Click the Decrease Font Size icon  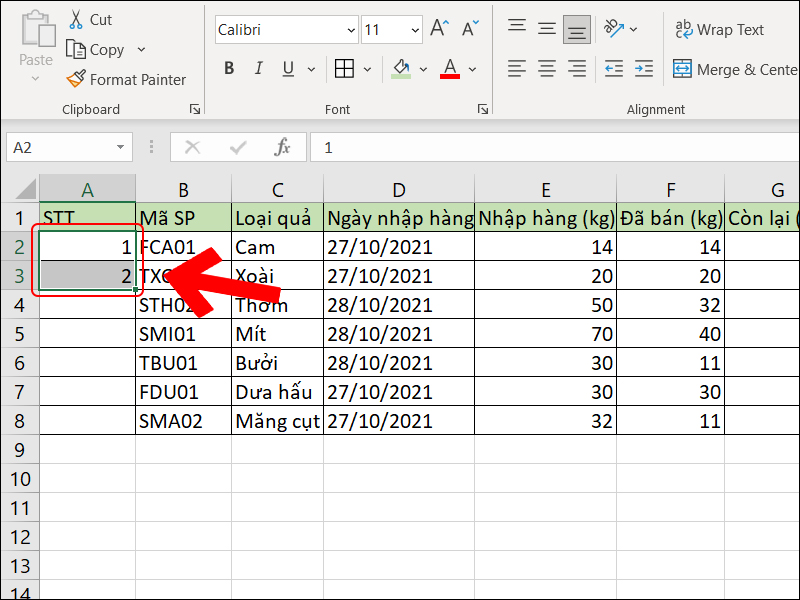tap(468, 29)
